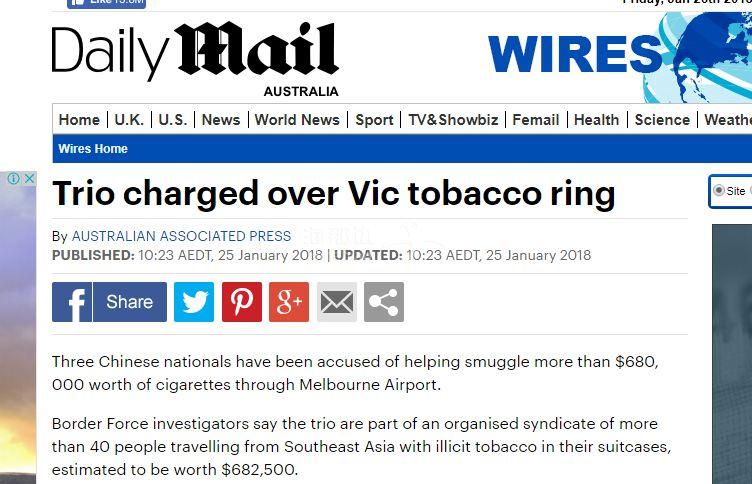Select the Site radio button

(719, 191)
